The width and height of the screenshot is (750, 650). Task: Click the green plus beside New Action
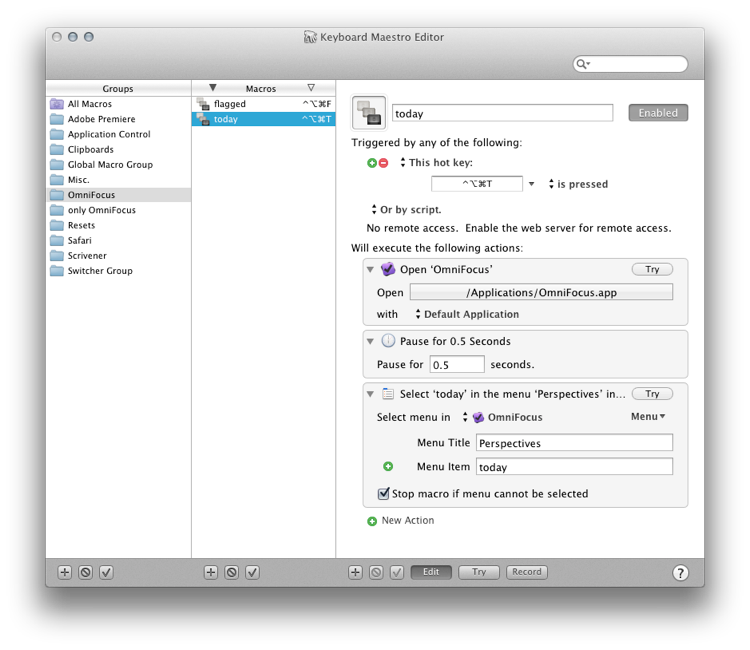click(372, 521)
